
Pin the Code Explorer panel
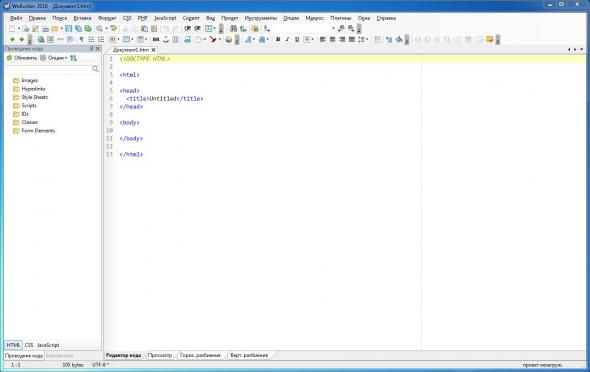(91, 49)
